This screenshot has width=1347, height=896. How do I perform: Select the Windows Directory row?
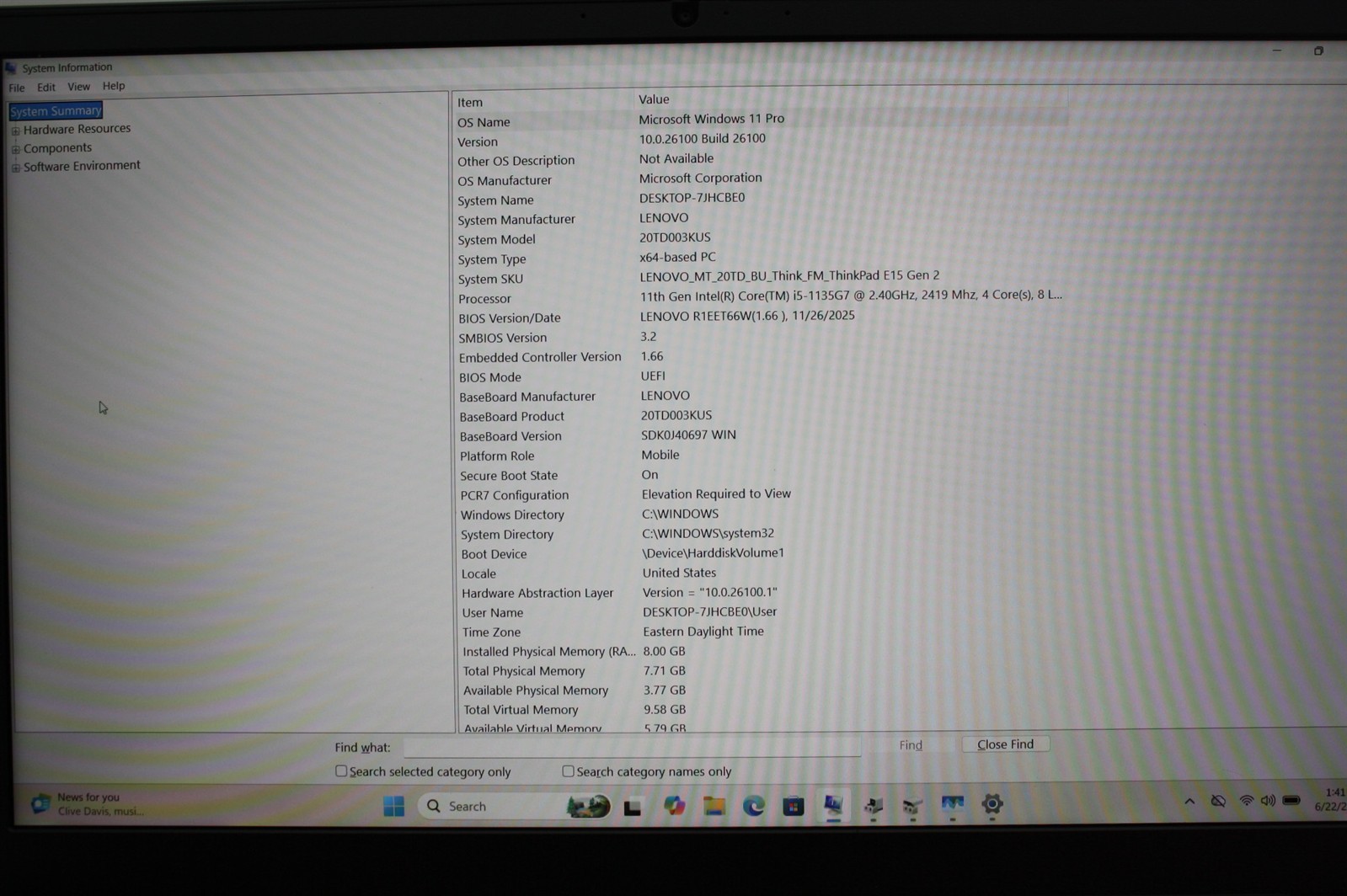(x=762, y=514)
